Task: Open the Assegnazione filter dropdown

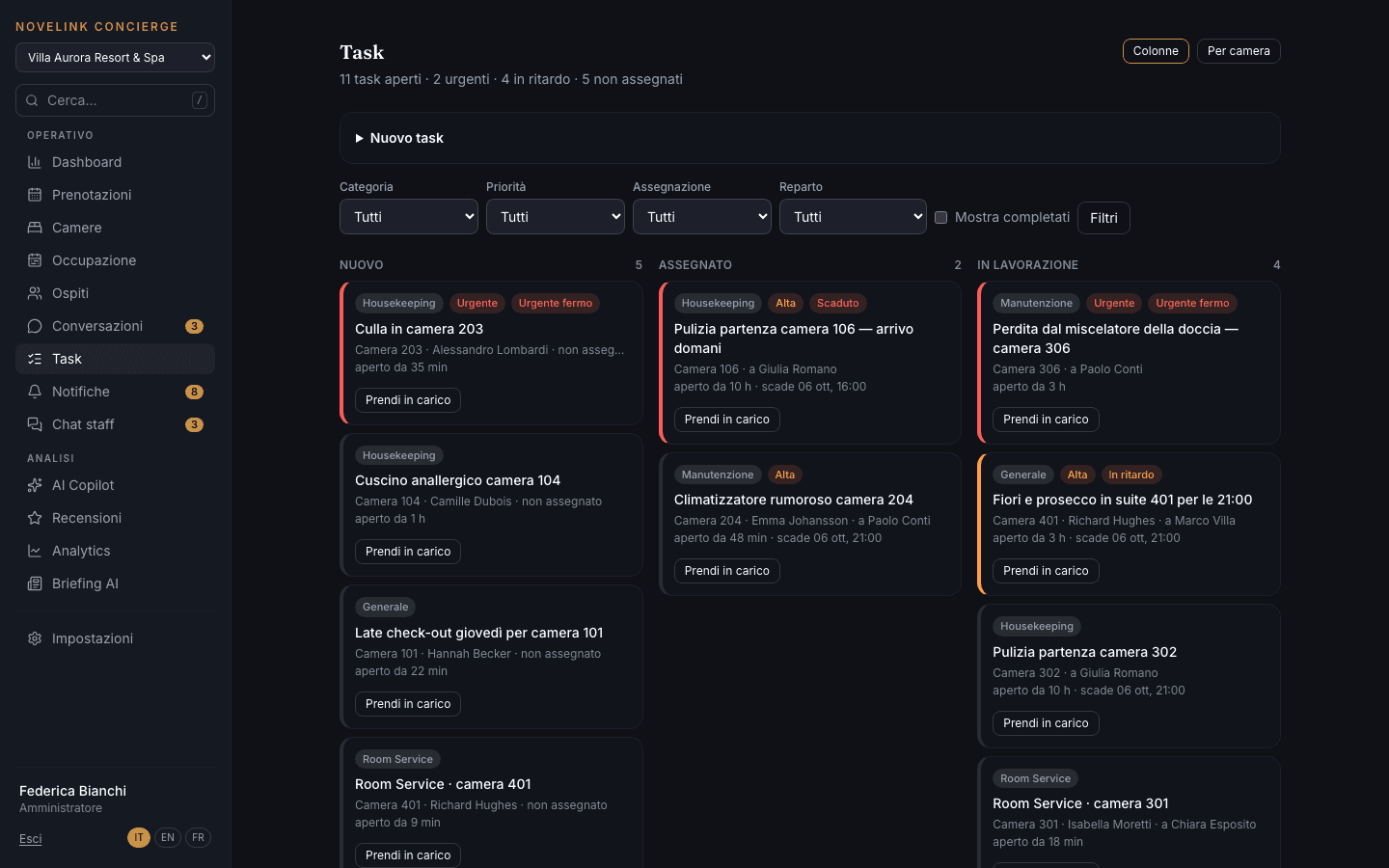Action: click(x=702, y=217)
